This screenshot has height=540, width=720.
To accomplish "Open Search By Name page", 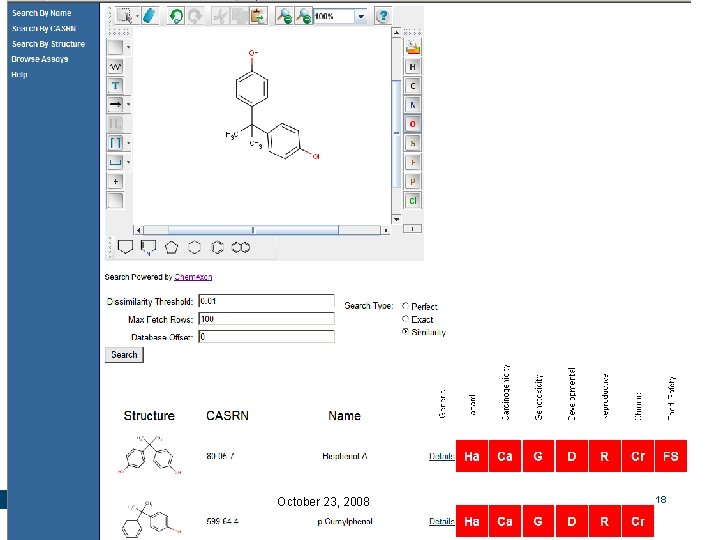I will click(42, 13).
